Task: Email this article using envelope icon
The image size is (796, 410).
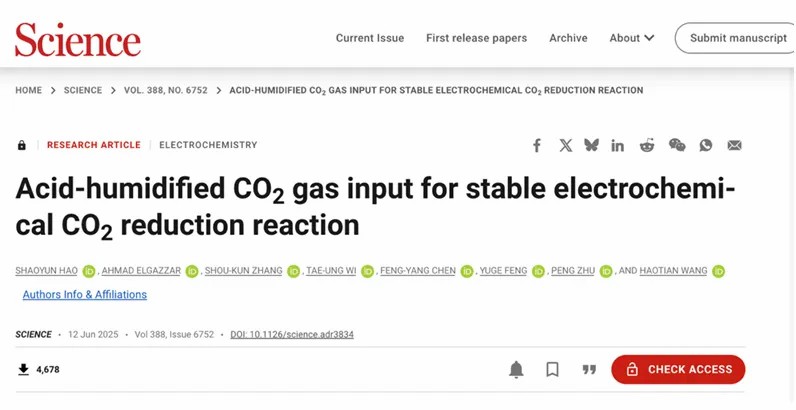Action: pyautogui.click(x=734, y=146)
